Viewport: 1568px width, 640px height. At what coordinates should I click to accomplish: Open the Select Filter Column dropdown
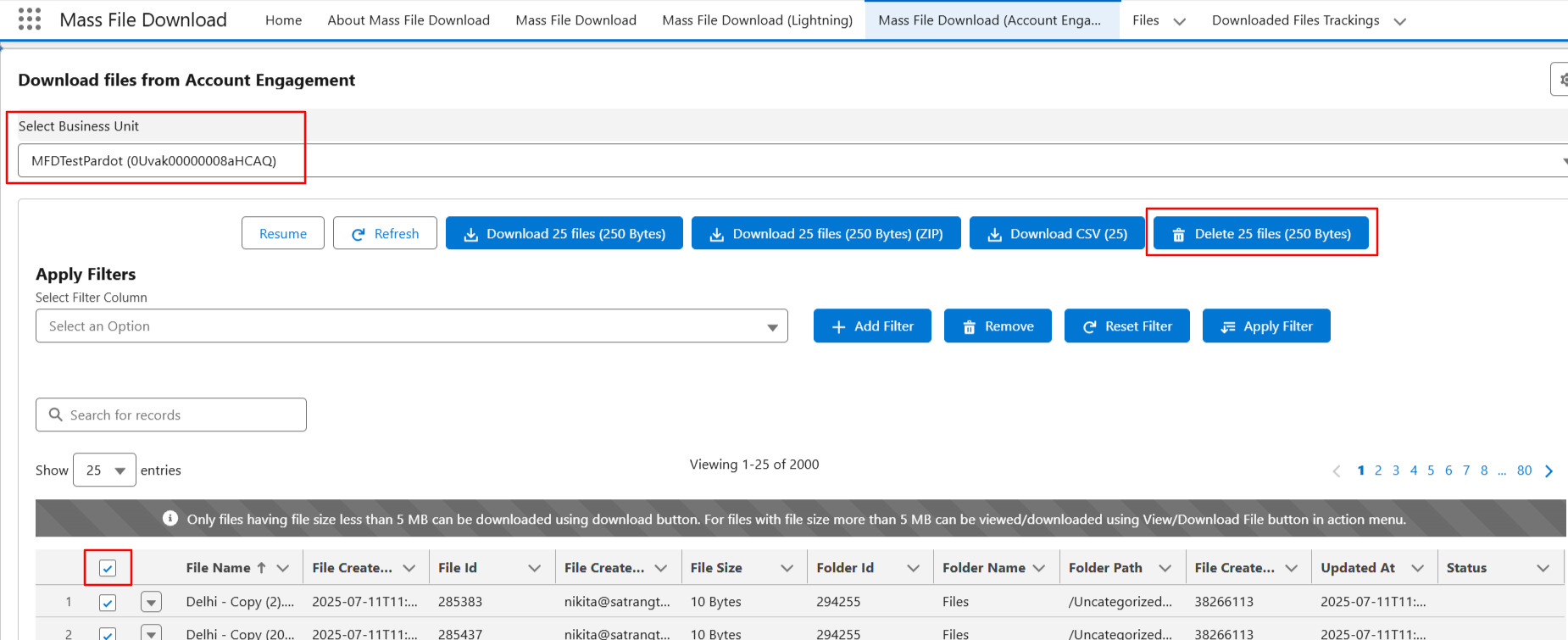(x=412, y=326)
